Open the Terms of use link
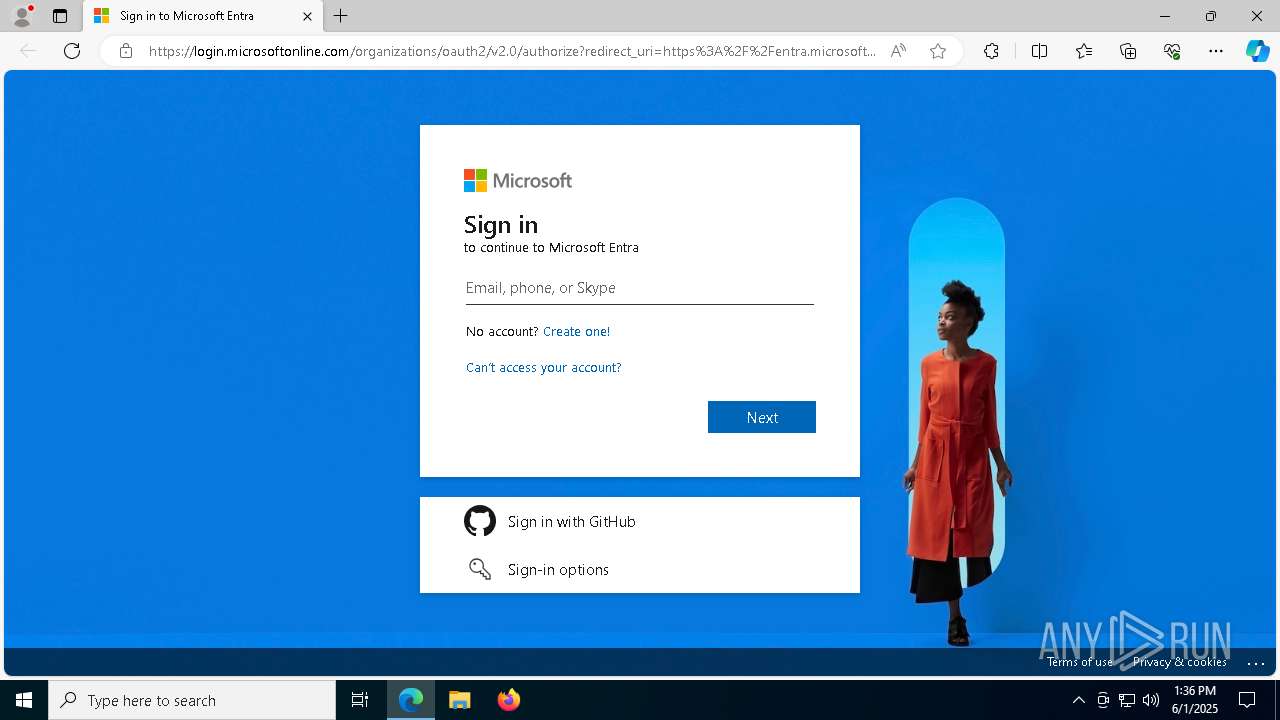Screen dimensions: 1280x720 tap(1080, 662)
